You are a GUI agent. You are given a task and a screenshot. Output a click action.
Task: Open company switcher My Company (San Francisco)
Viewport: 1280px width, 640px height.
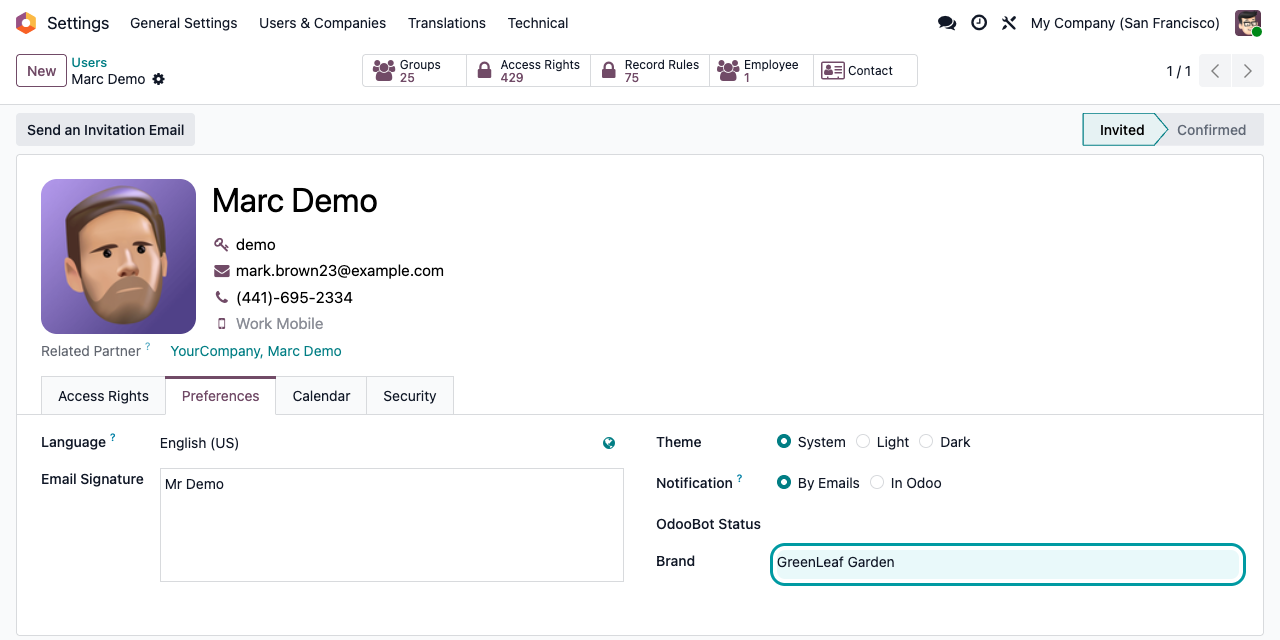tap(1125, 23)
